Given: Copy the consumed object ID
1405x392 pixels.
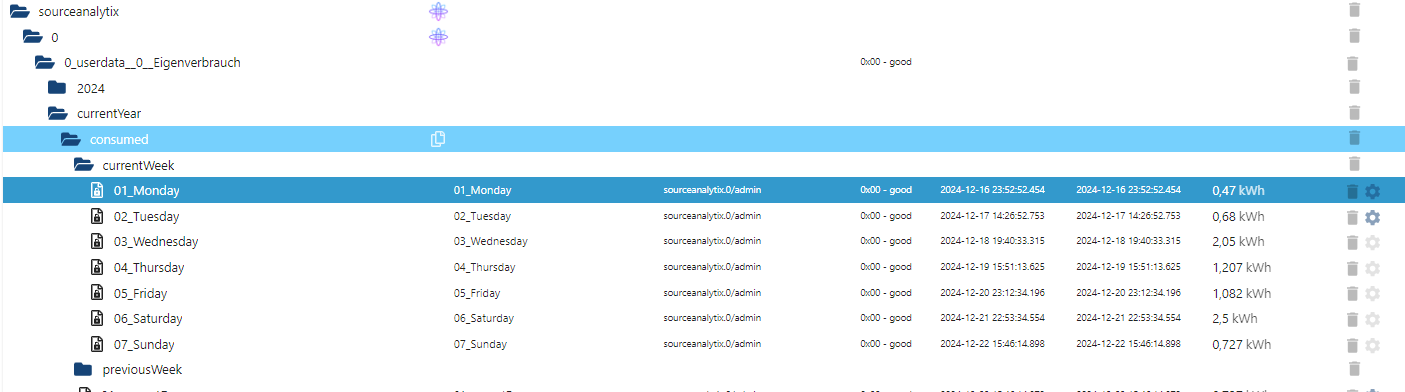Looking at the screenshot, I should pyautogui.click(x=437, y=139).
